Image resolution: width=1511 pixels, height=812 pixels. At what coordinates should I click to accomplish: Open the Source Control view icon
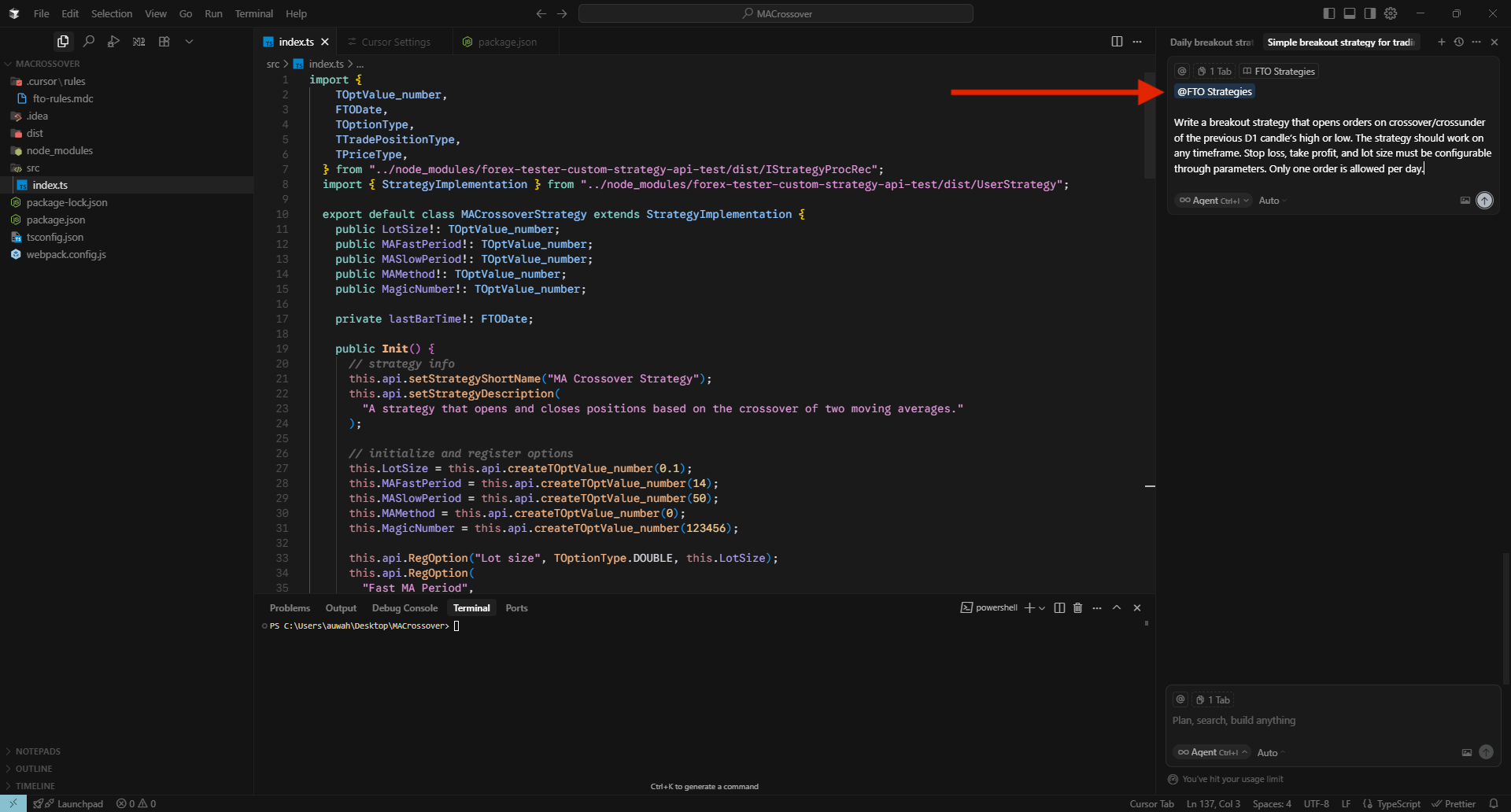tap(114, 42)
